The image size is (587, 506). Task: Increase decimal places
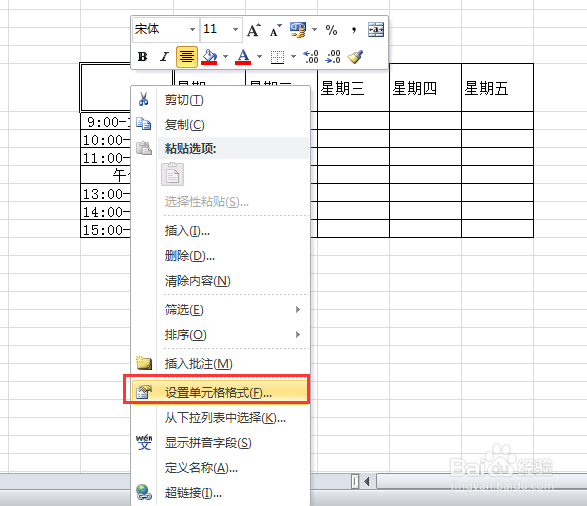pyautogui.click(x=311, y=57)
